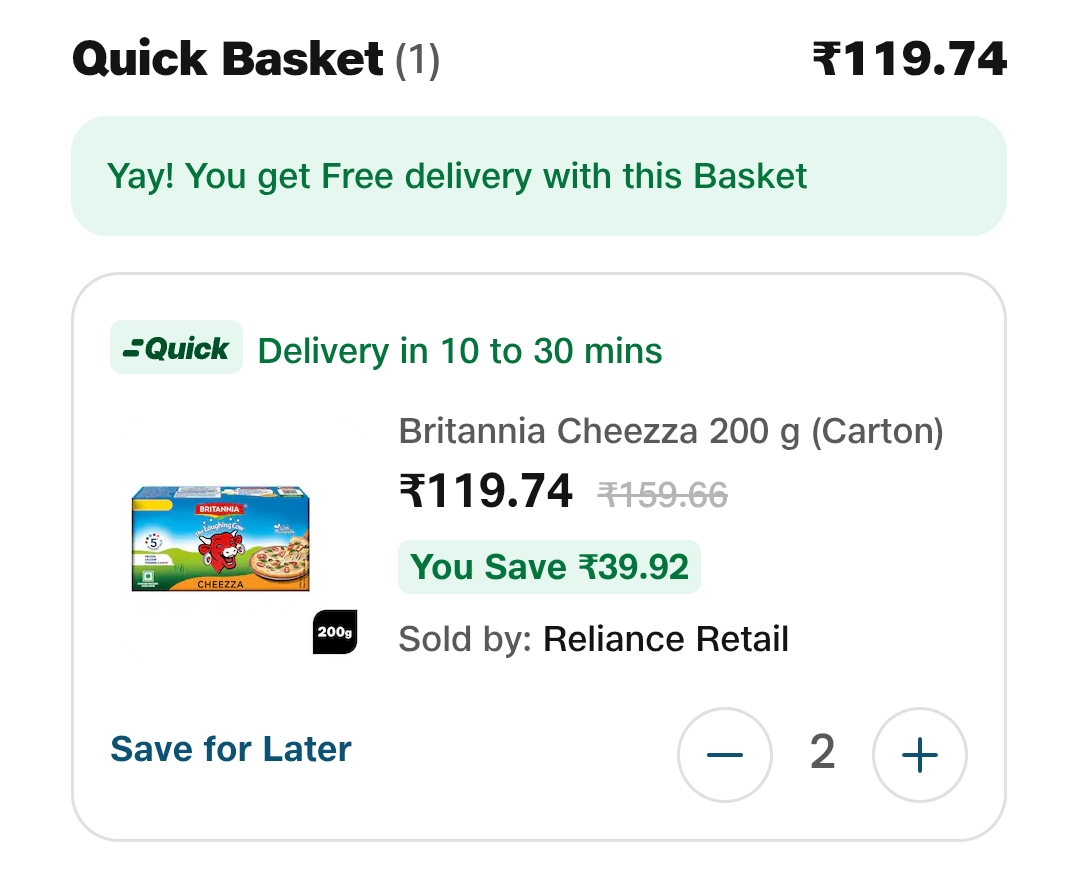Click the You Save ₹39.92 tag
Screen dimensions: 1079x882
coord(549,567)
